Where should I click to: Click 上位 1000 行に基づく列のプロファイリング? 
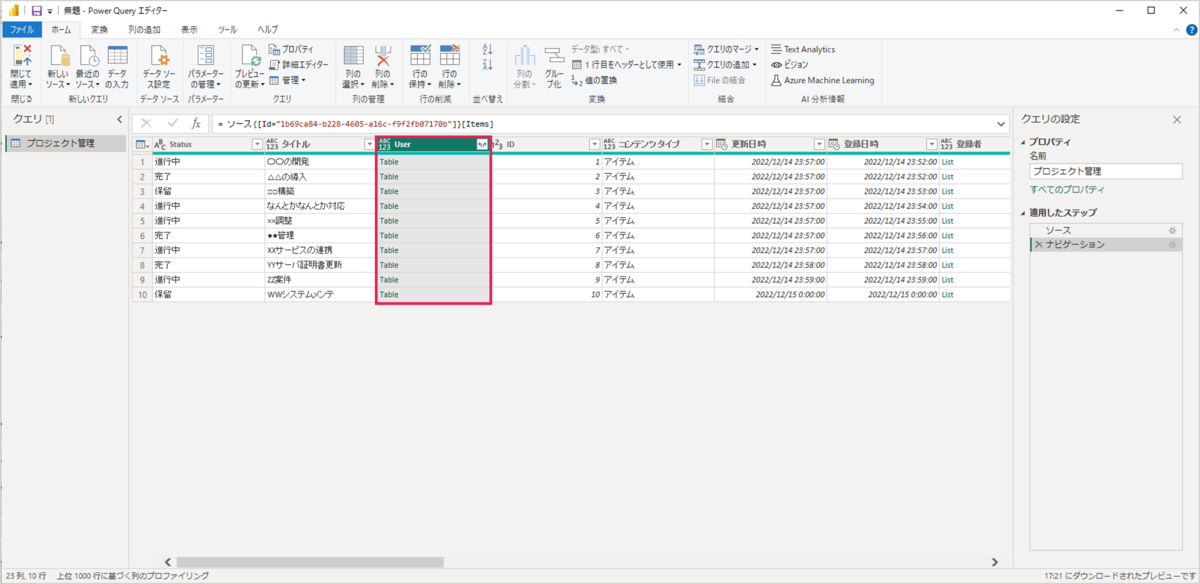tap(132, 576)
